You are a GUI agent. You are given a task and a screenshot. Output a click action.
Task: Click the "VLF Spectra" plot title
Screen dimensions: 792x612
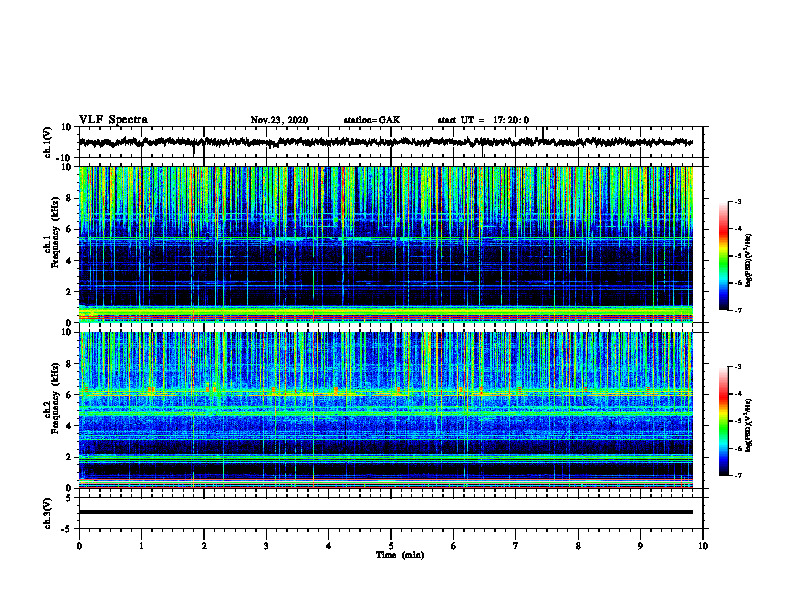(113, 120)
